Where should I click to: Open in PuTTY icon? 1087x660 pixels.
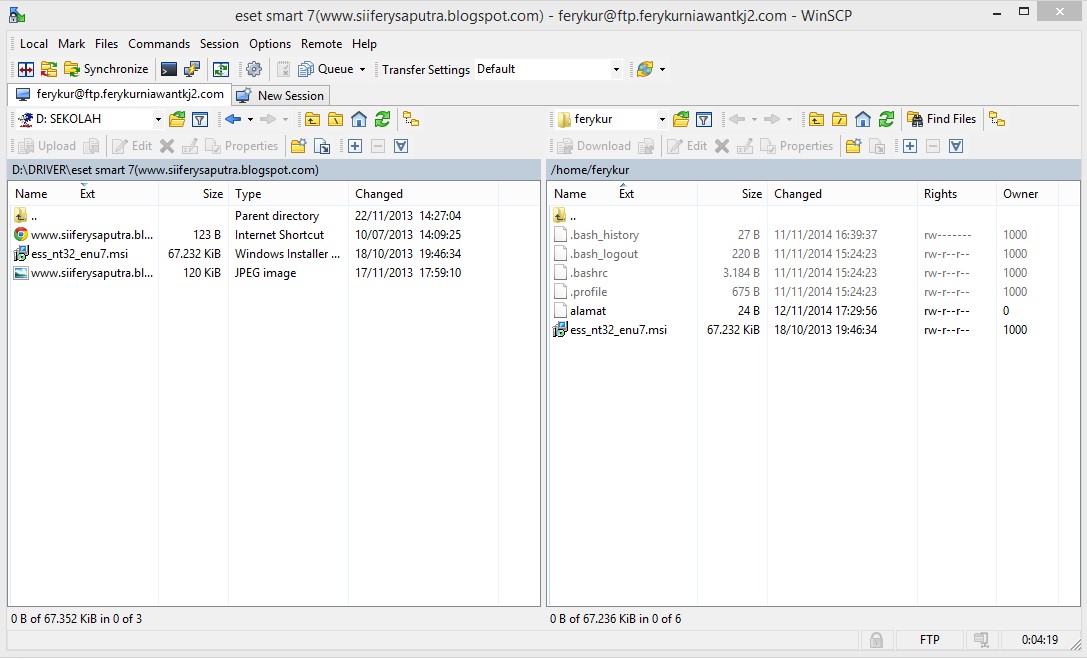click(191, 69)
